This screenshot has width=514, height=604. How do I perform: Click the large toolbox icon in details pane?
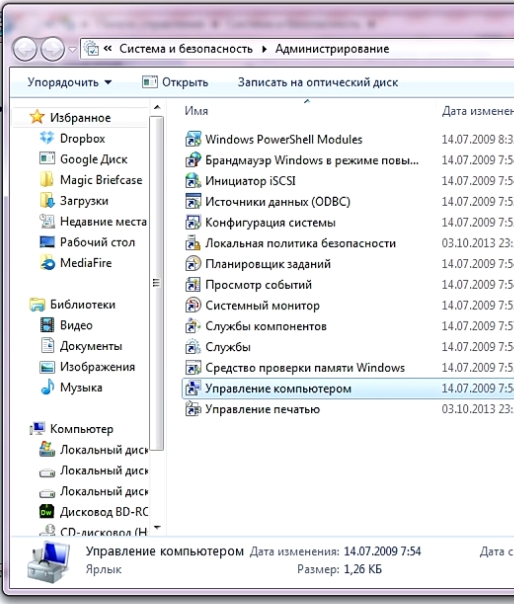(x=49, y=561)
